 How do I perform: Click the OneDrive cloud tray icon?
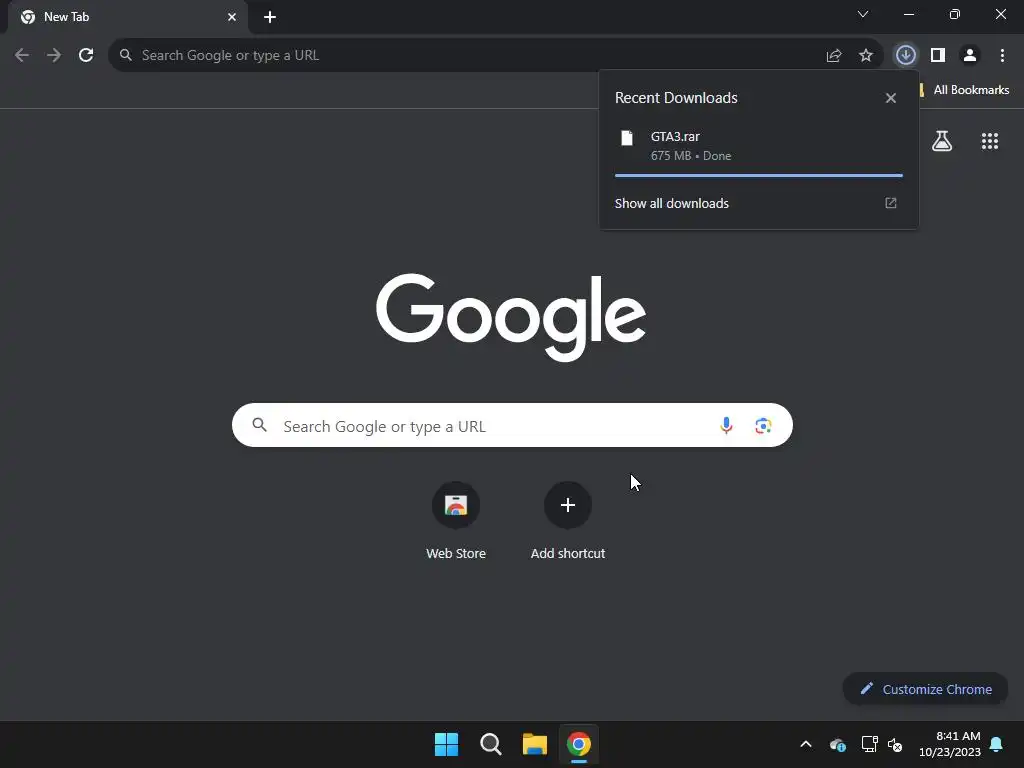838,744
